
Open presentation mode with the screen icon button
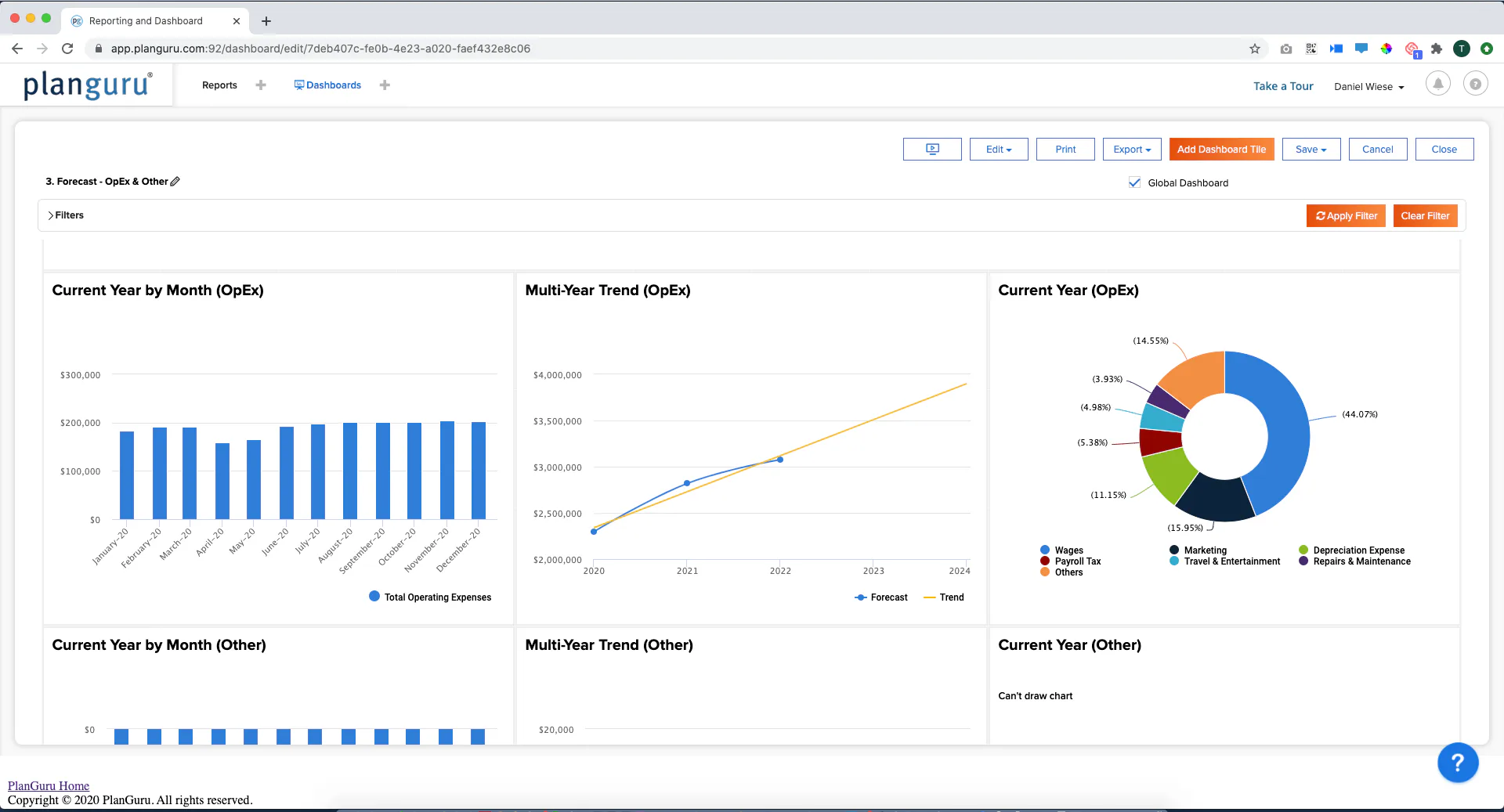click(x=932, y=150)
